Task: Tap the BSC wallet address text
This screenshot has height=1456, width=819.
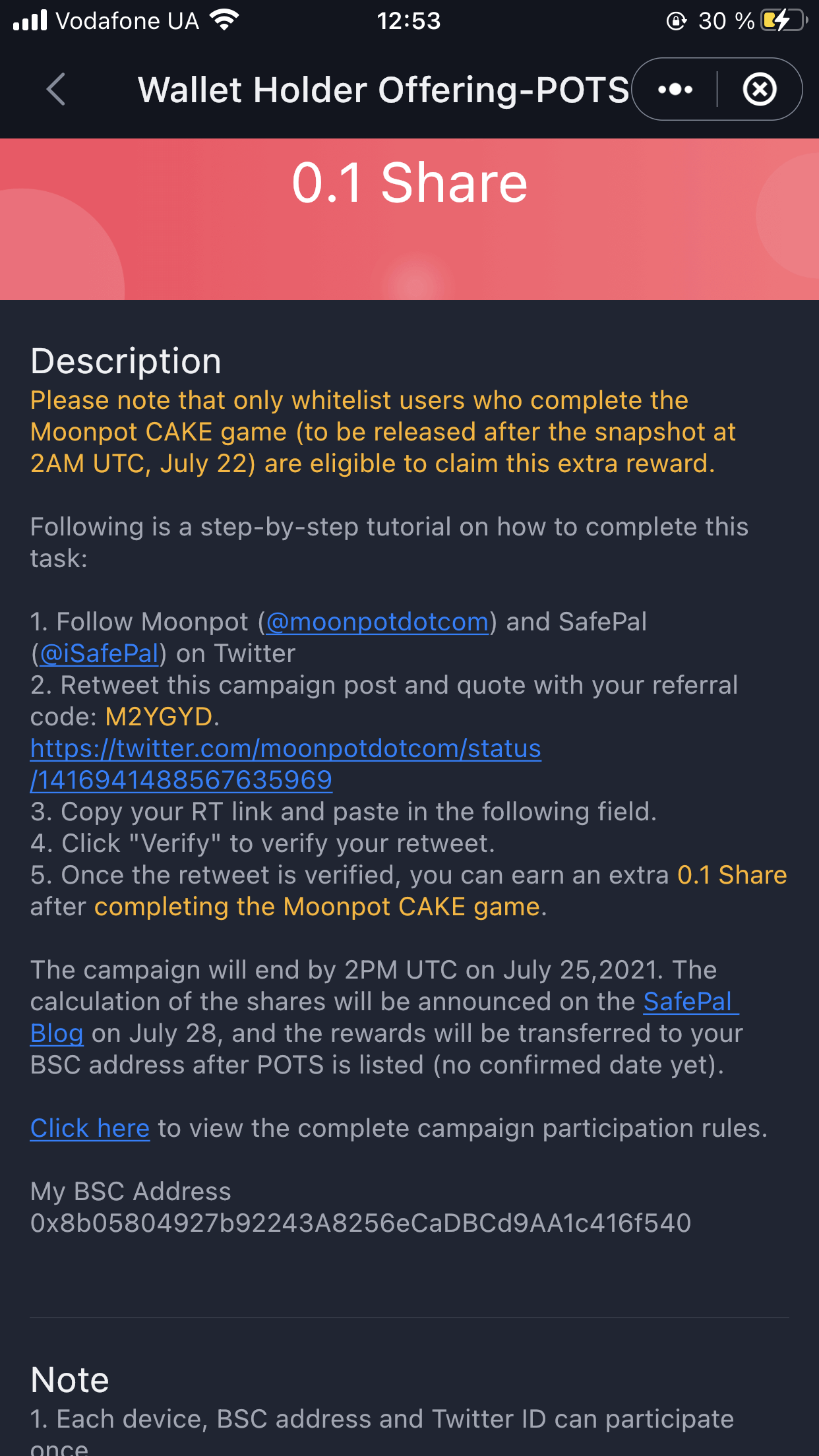Action: click(x=360, y=1223)
